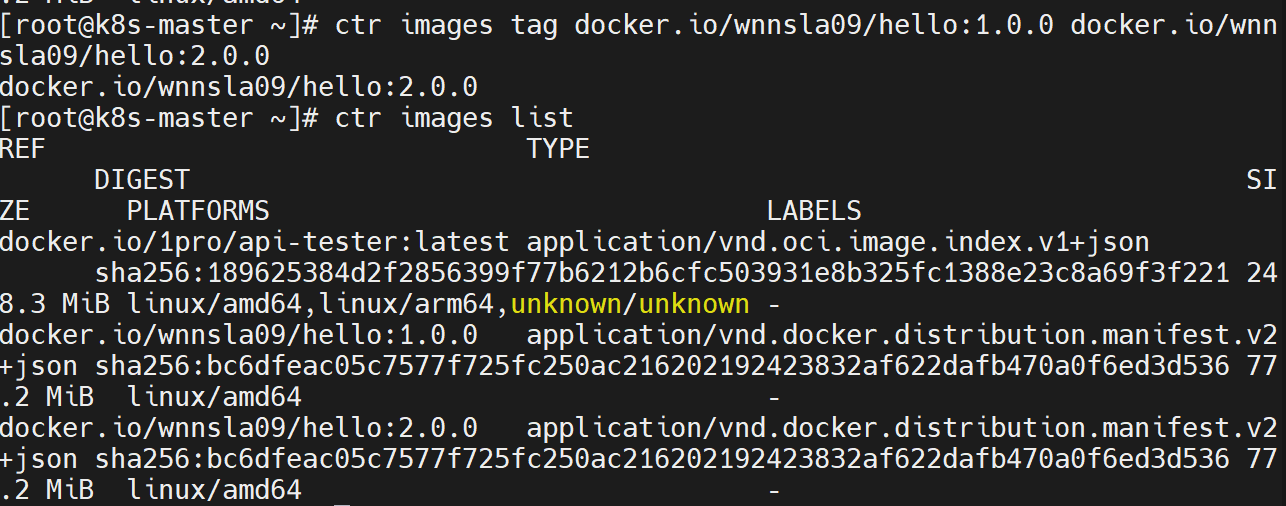The image size is (1286, 506).
Task: Click linux/amd64 platform of the hello:2.0.0 row
Action: click(214, 490)
